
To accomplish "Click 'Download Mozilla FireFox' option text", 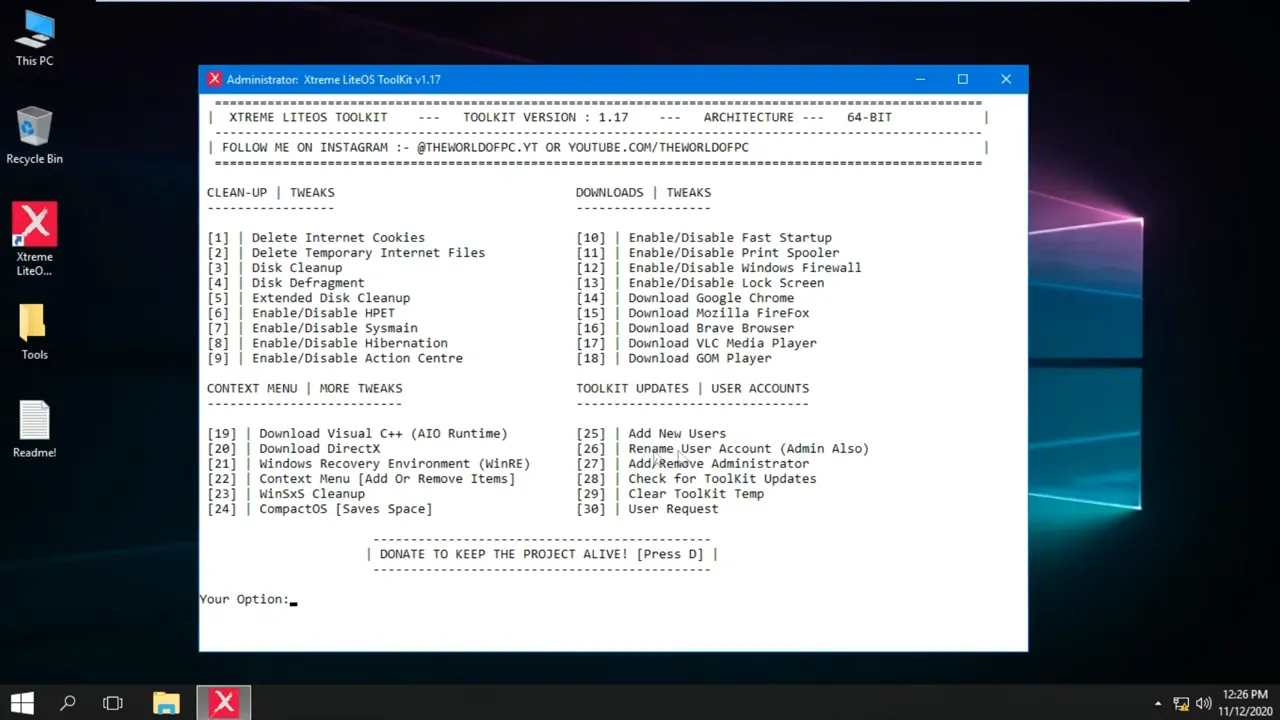I will 719,313.
